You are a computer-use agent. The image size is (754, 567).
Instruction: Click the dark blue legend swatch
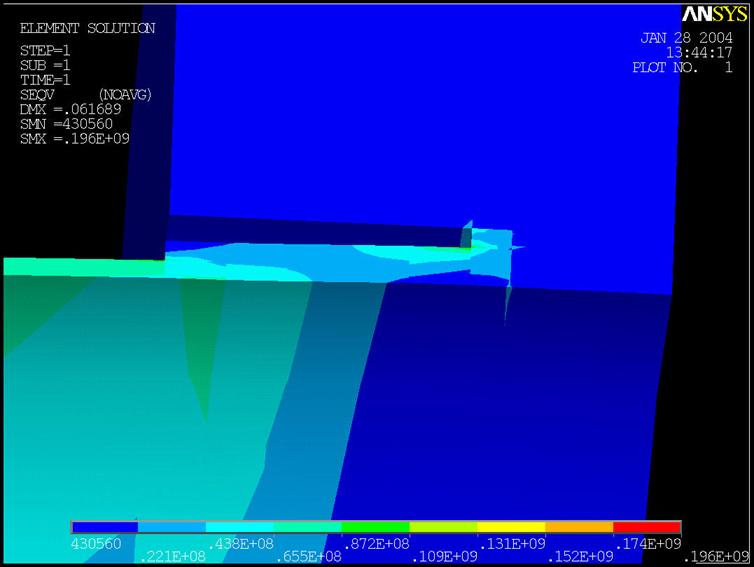click(104, 527)
